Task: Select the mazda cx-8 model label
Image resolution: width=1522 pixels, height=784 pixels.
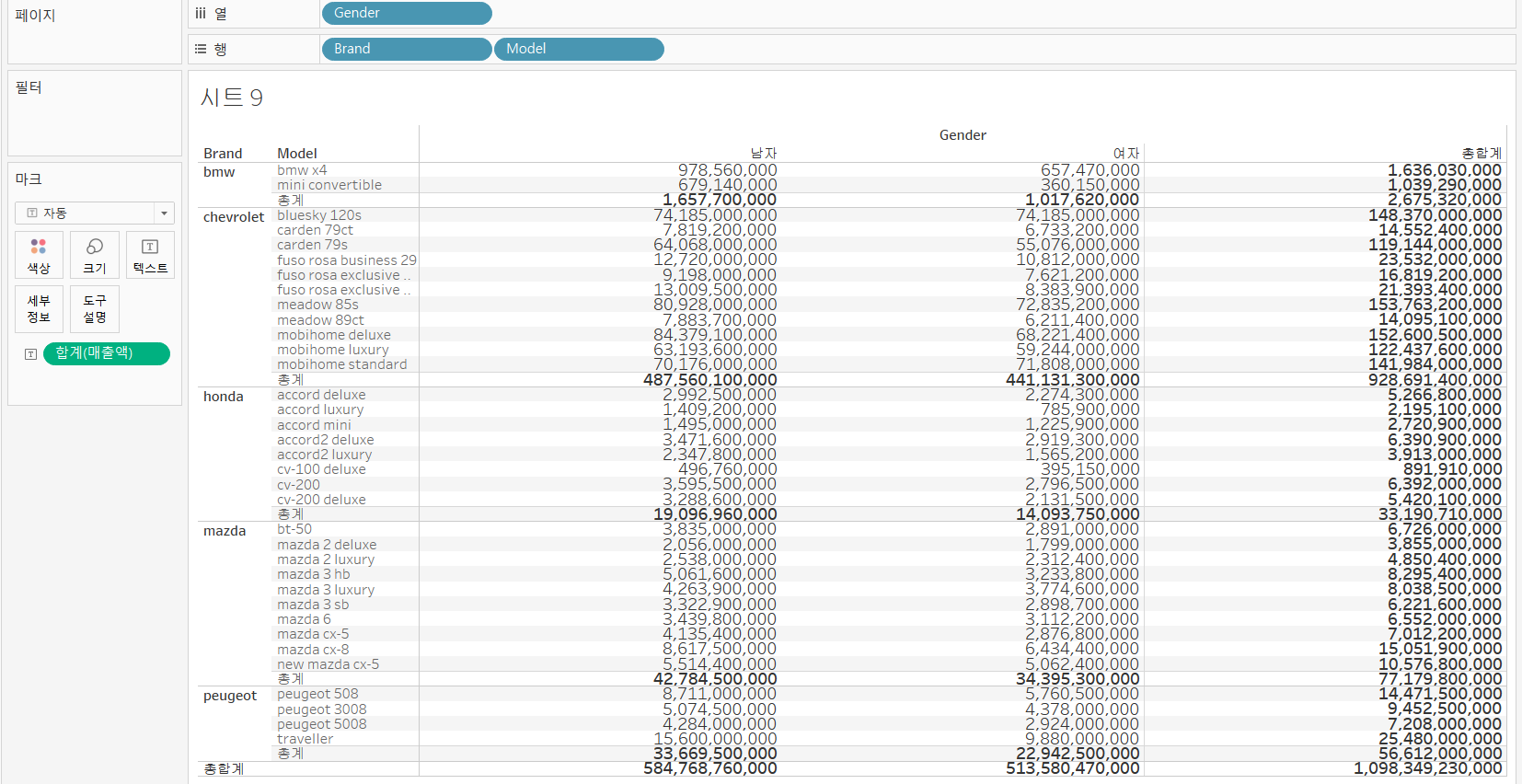Action: (x=313, y=650)
